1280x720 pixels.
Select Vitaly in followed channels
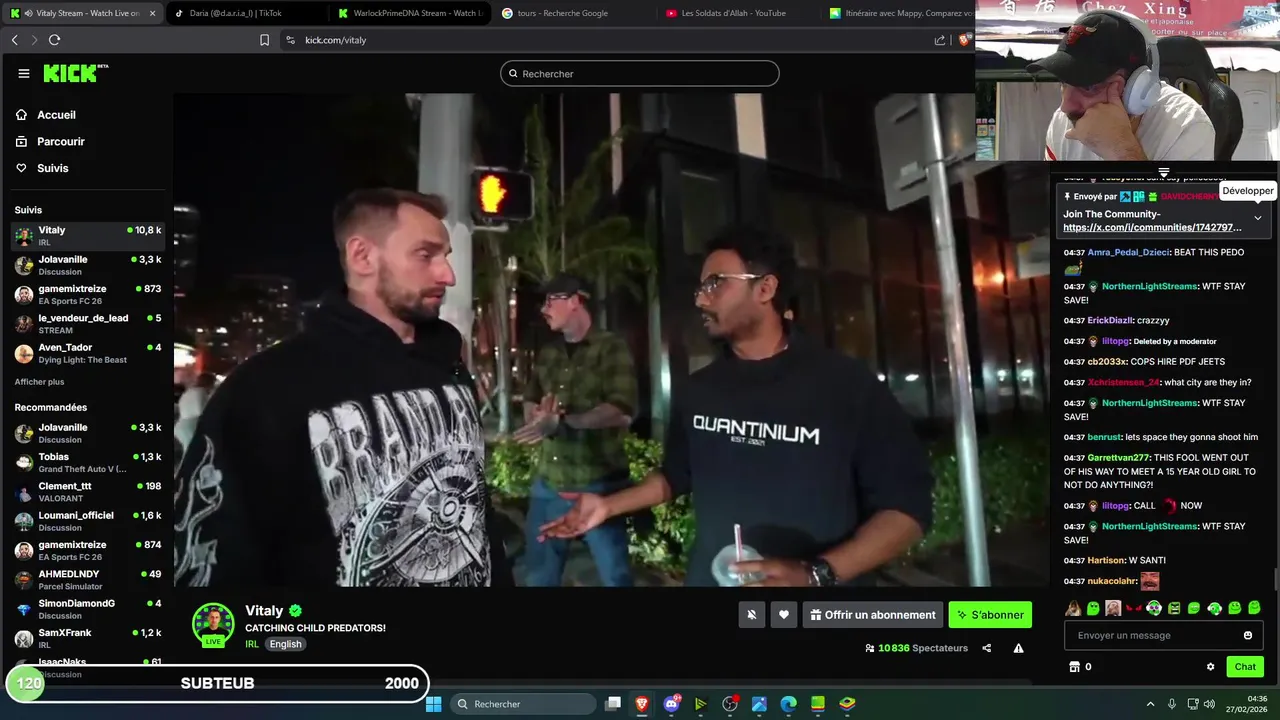[88, 236]
